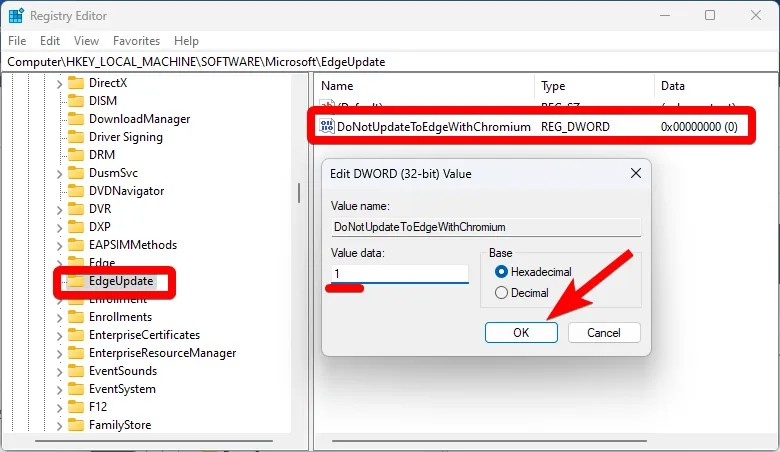This screenshot has height=452, width=780.
Task: Expand the DXP key
Action: (59, 228)
